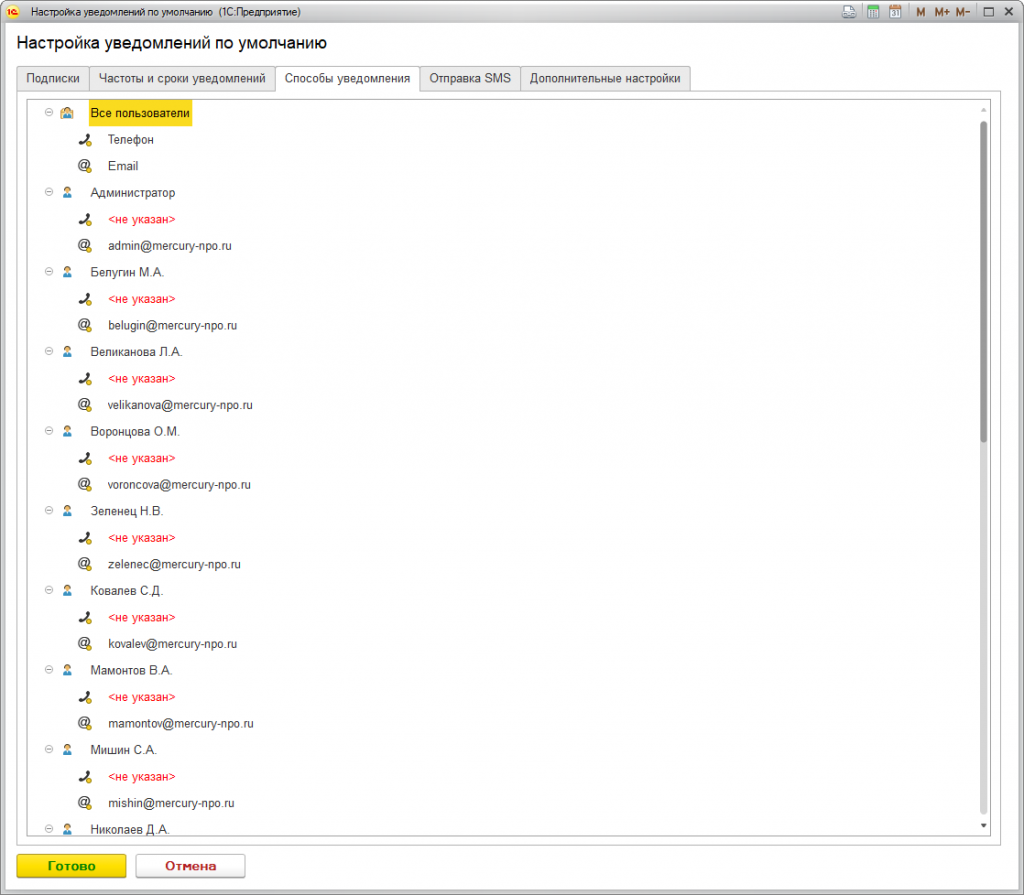Collapse the Ковалев С.Д. node
Image resolution: width=1024 pixels, height=895 pixels.
tap(49, 590)
